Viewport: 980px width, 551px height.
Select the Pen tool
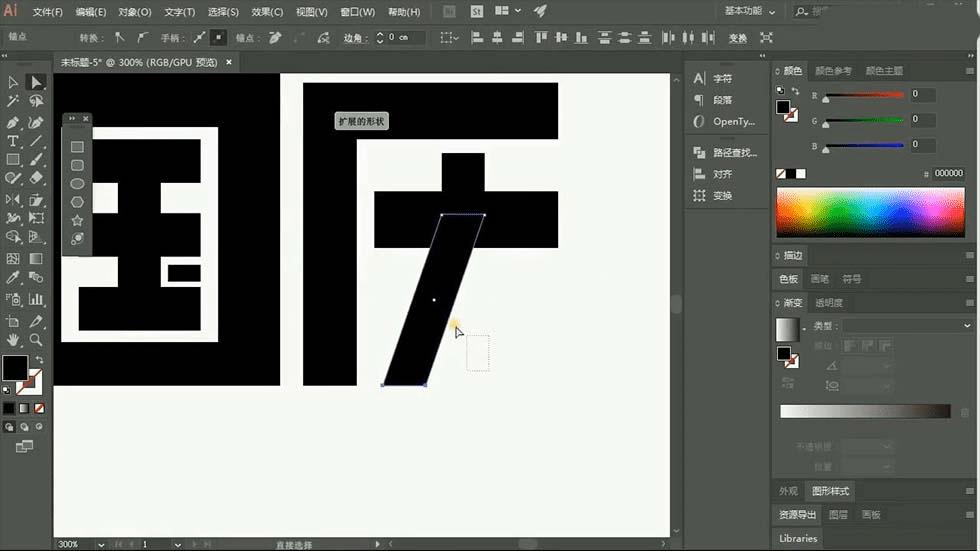12,122
